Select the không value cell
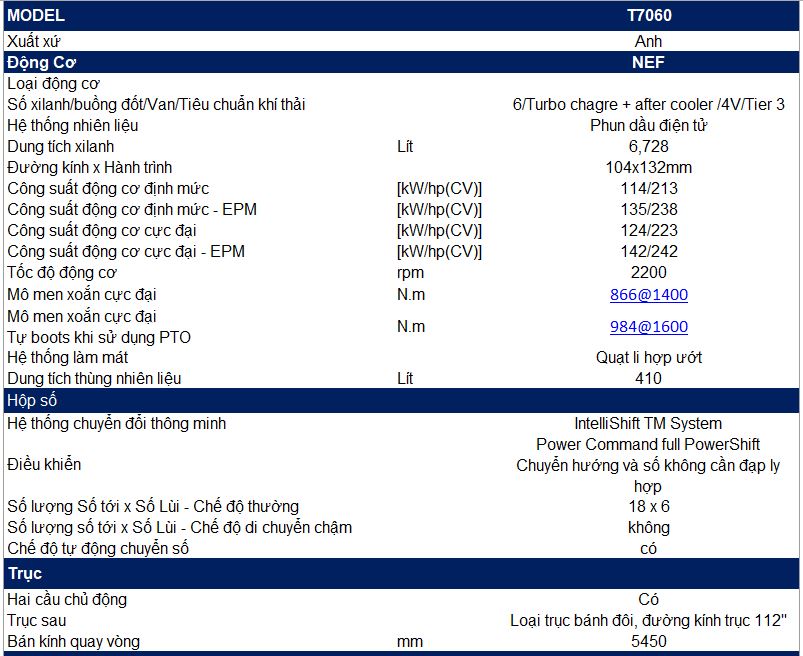Image resolution: width=803 pixels, height=656 pixels. point(648,527)
